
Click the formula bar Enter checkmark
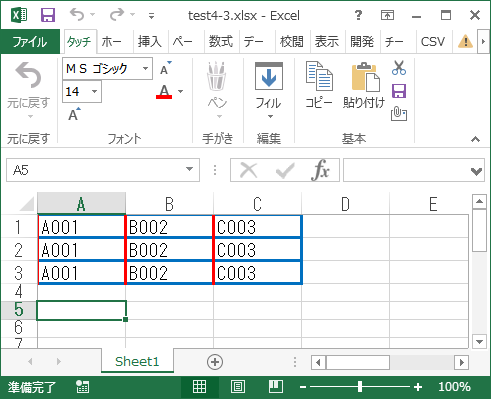coord(285,170)
